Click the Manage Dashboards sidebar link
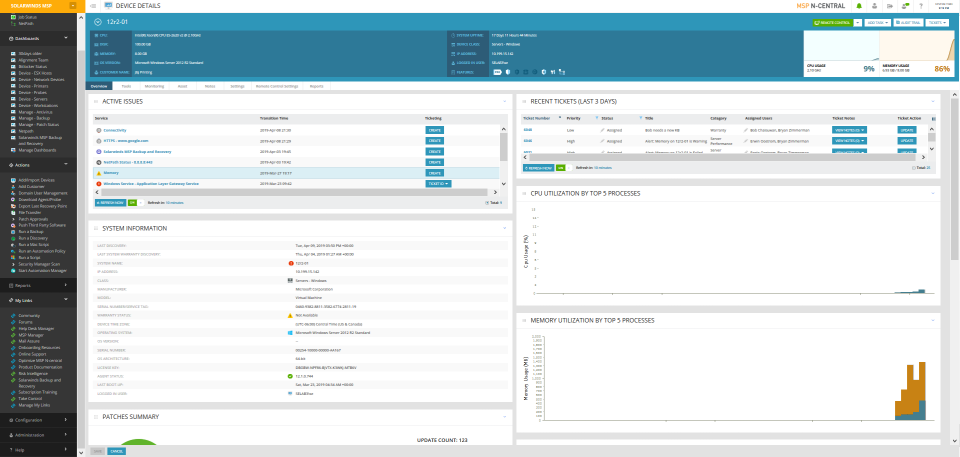Viewport: 960px width, 457px height. tap(37, 150)
